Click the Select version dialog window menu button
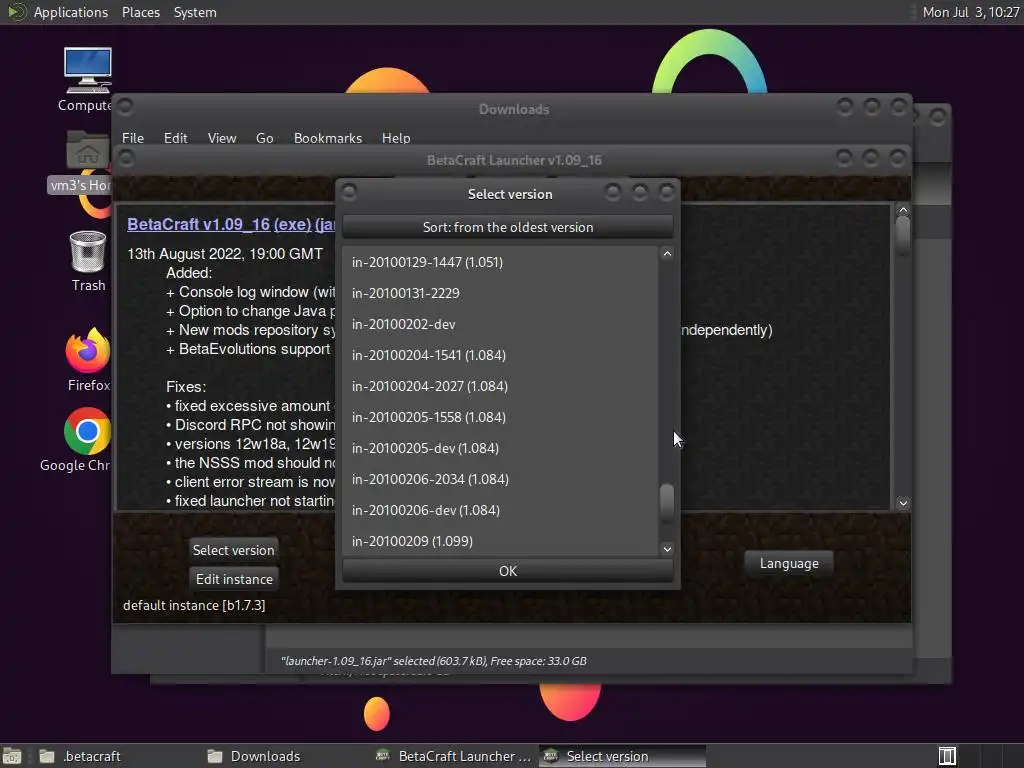This screenshot has height=768, width=1024. click(x=349, y=192)
